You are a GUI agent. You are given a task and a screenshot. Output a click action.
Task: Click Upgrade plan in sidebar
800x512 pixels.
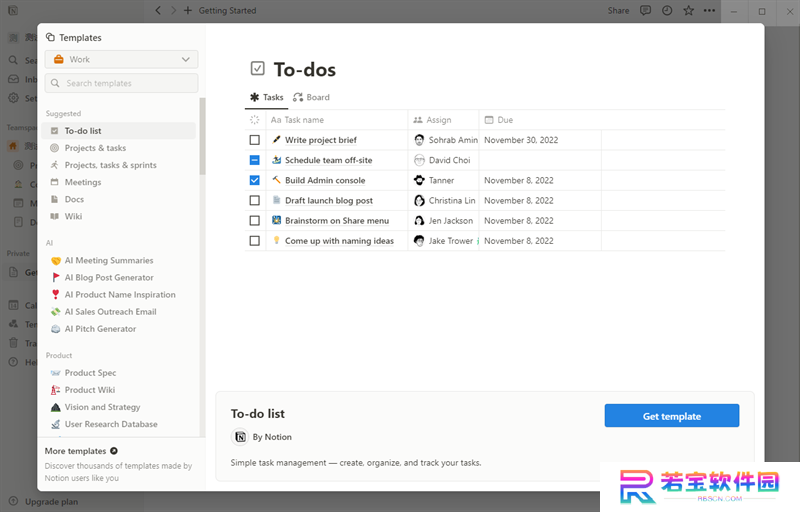pos(52,502)
